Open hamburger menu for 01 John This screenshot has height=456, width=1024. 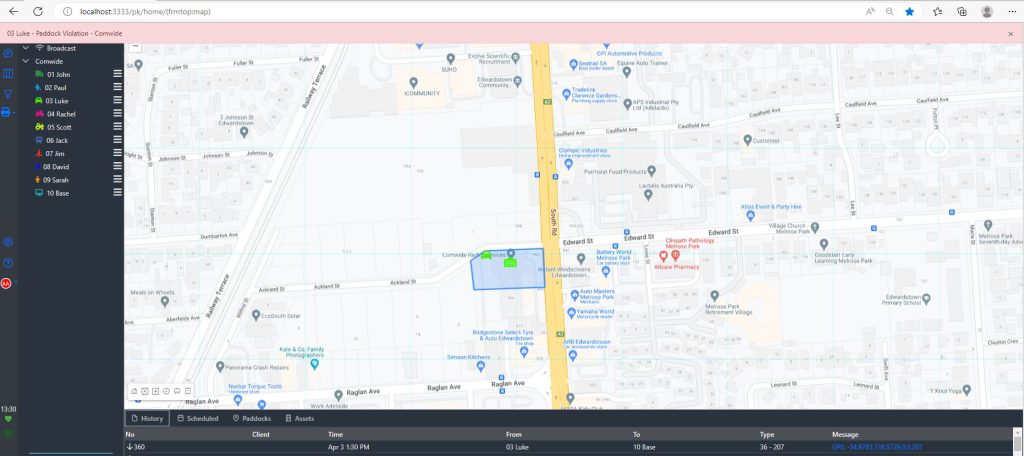click(117, 74)
